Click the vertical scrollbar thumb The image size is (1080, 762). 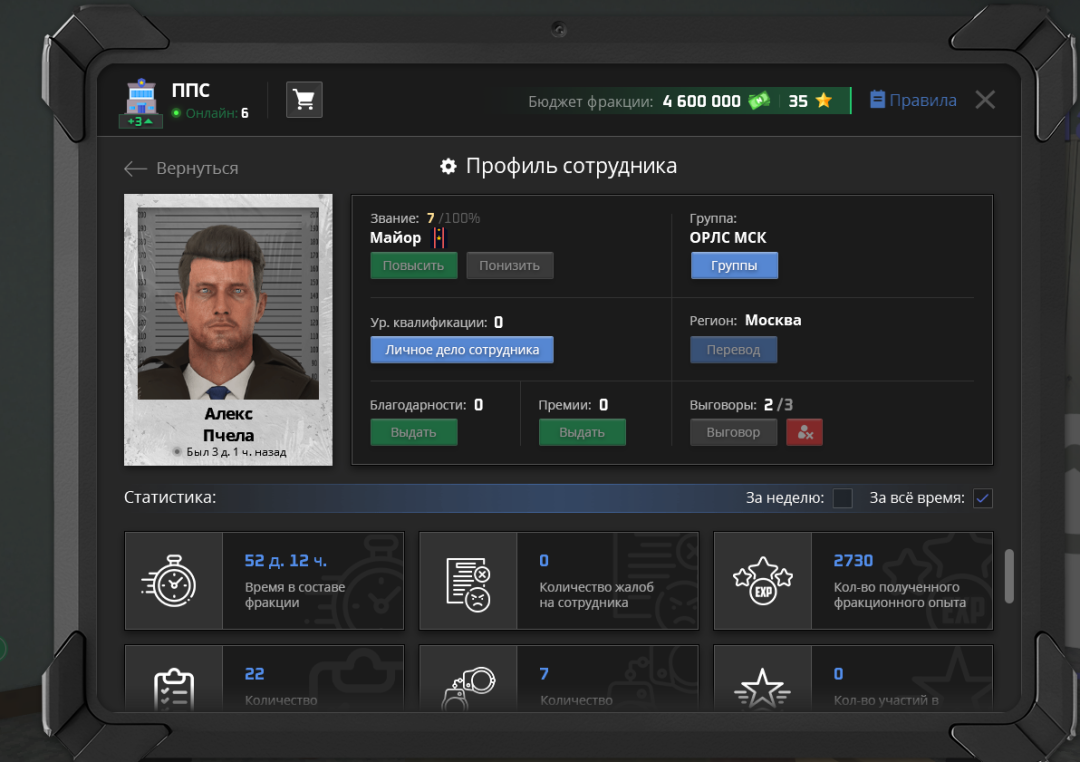click(x=1009, y=576)
